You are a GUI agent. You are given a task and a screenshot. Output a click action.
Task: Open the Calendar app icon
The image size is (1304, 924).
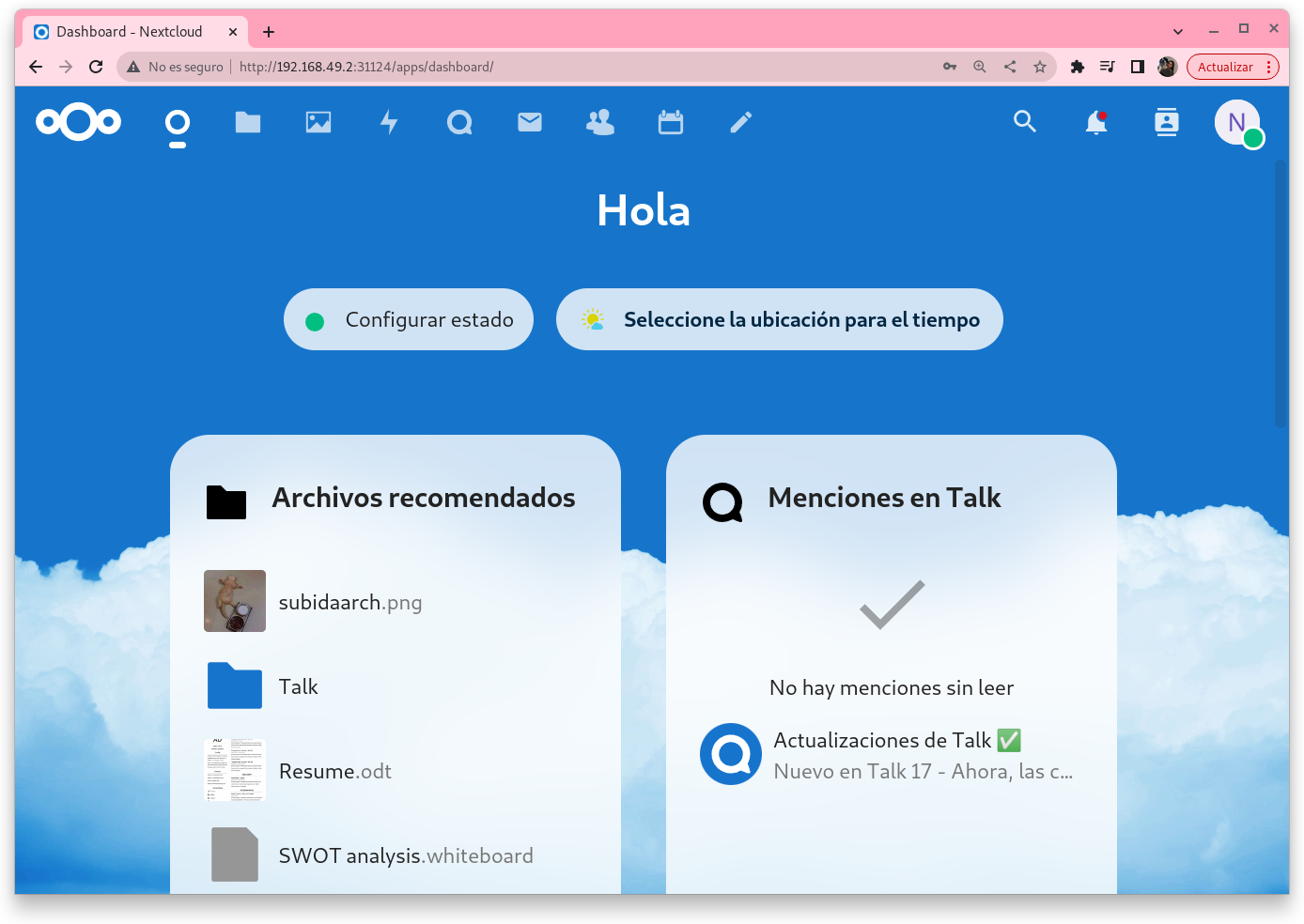tap(671, 122)
